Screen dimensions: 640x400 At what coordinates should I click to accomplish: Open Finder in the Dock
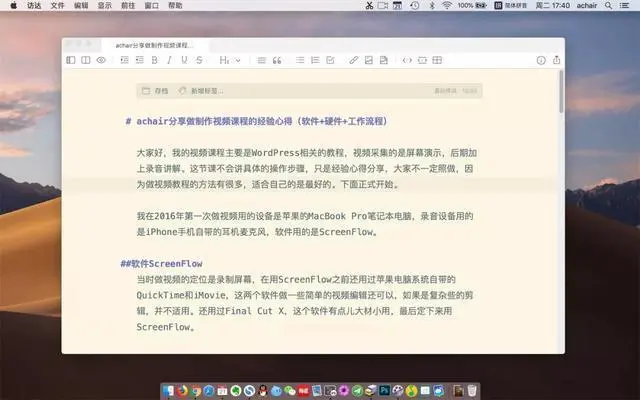168,391
